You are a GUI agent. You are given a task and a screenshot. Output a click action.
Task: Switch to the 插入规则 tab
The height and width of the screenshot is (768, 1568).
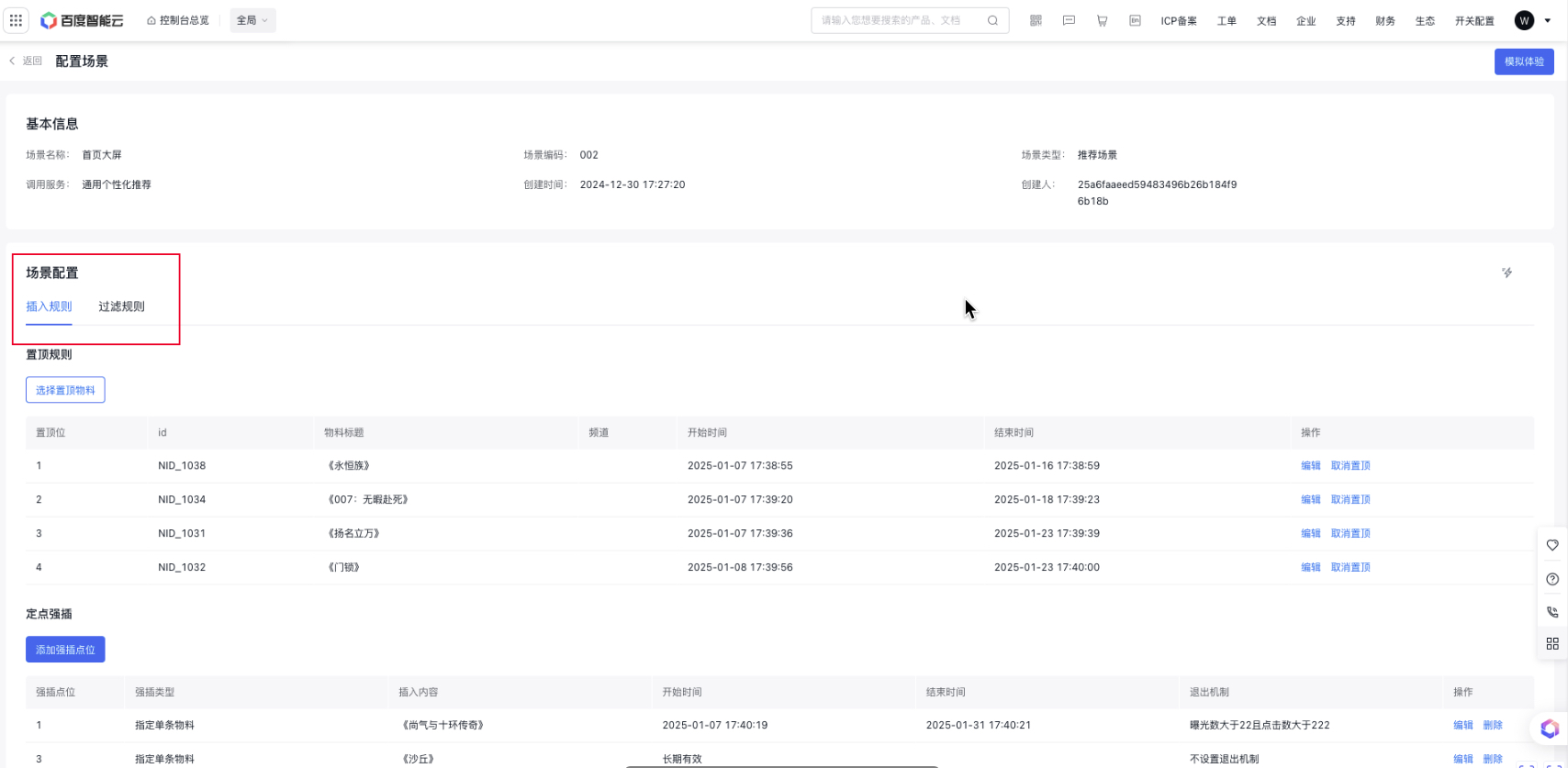pyautogui.click(x=49, y=306)
